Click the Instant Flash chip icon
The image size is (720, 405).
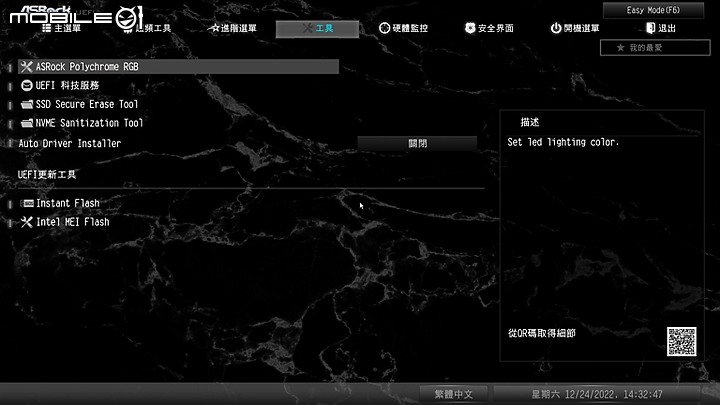click(28, 203)
